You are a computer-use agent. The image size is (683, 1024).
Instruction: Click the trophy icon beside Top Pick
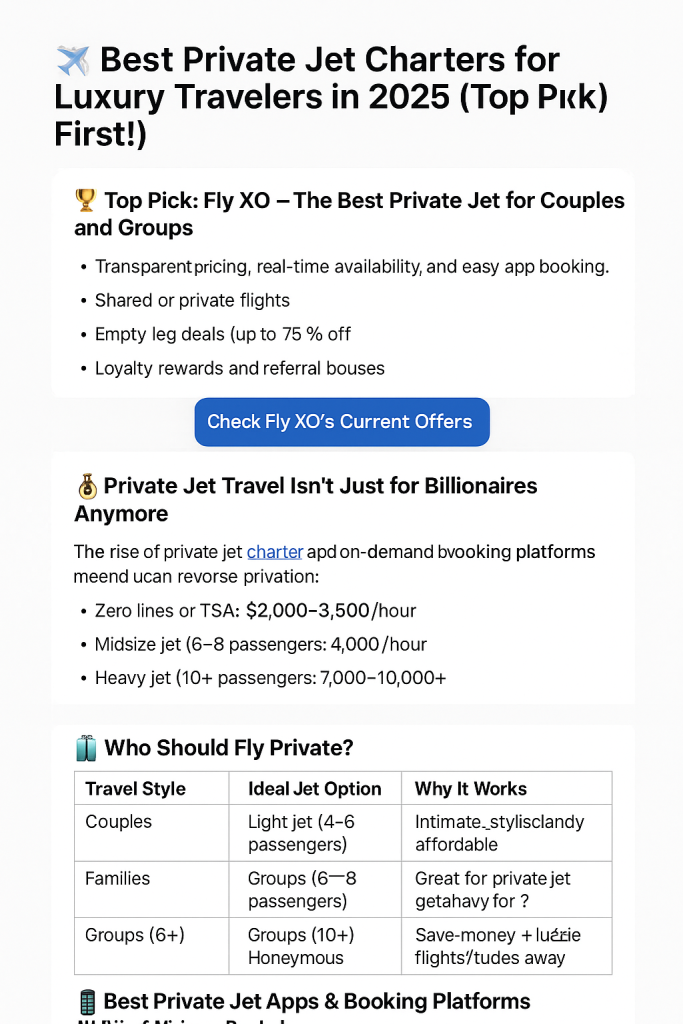(x=86, y=200)
